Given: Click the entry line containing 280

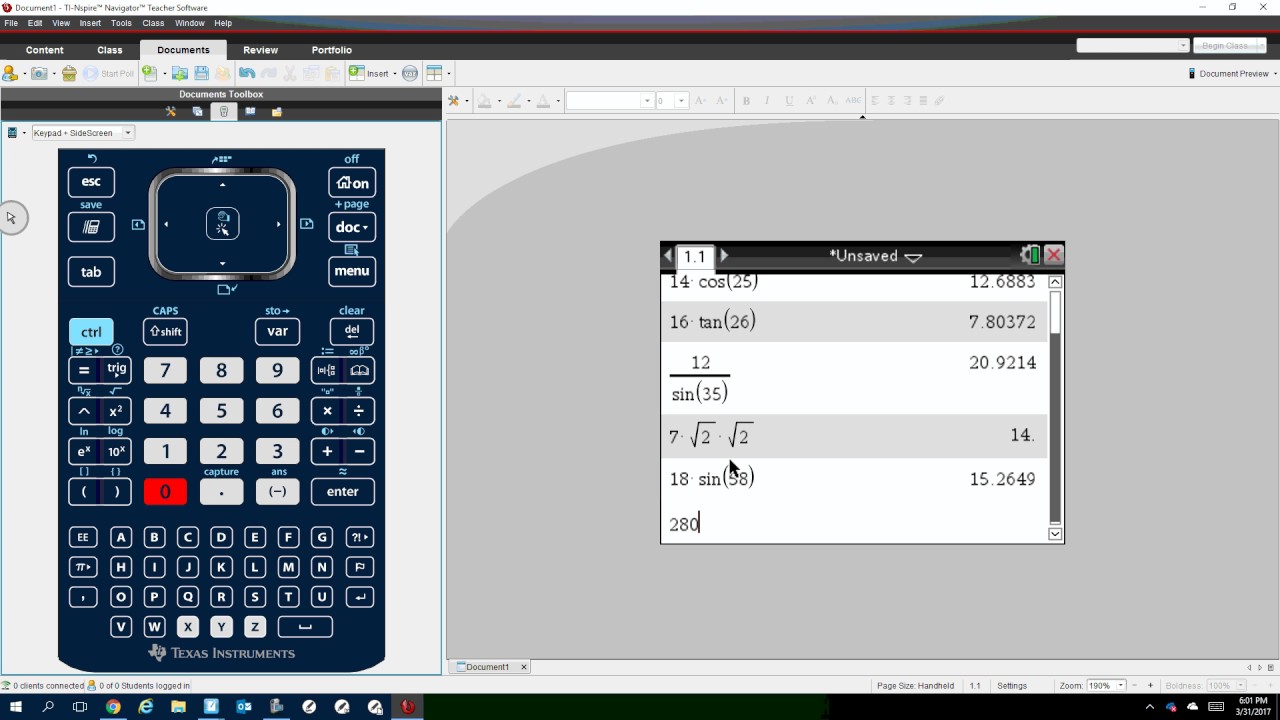Looking at the screenshot, I should click(x=855, y=523).
